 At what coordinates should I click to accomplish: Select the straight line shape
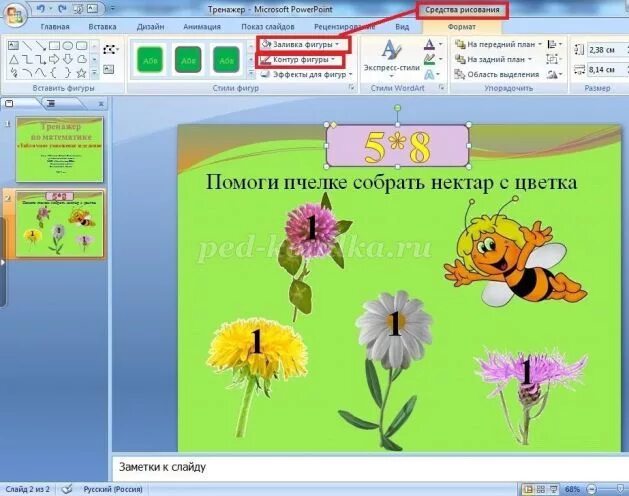tap(27, 45)
